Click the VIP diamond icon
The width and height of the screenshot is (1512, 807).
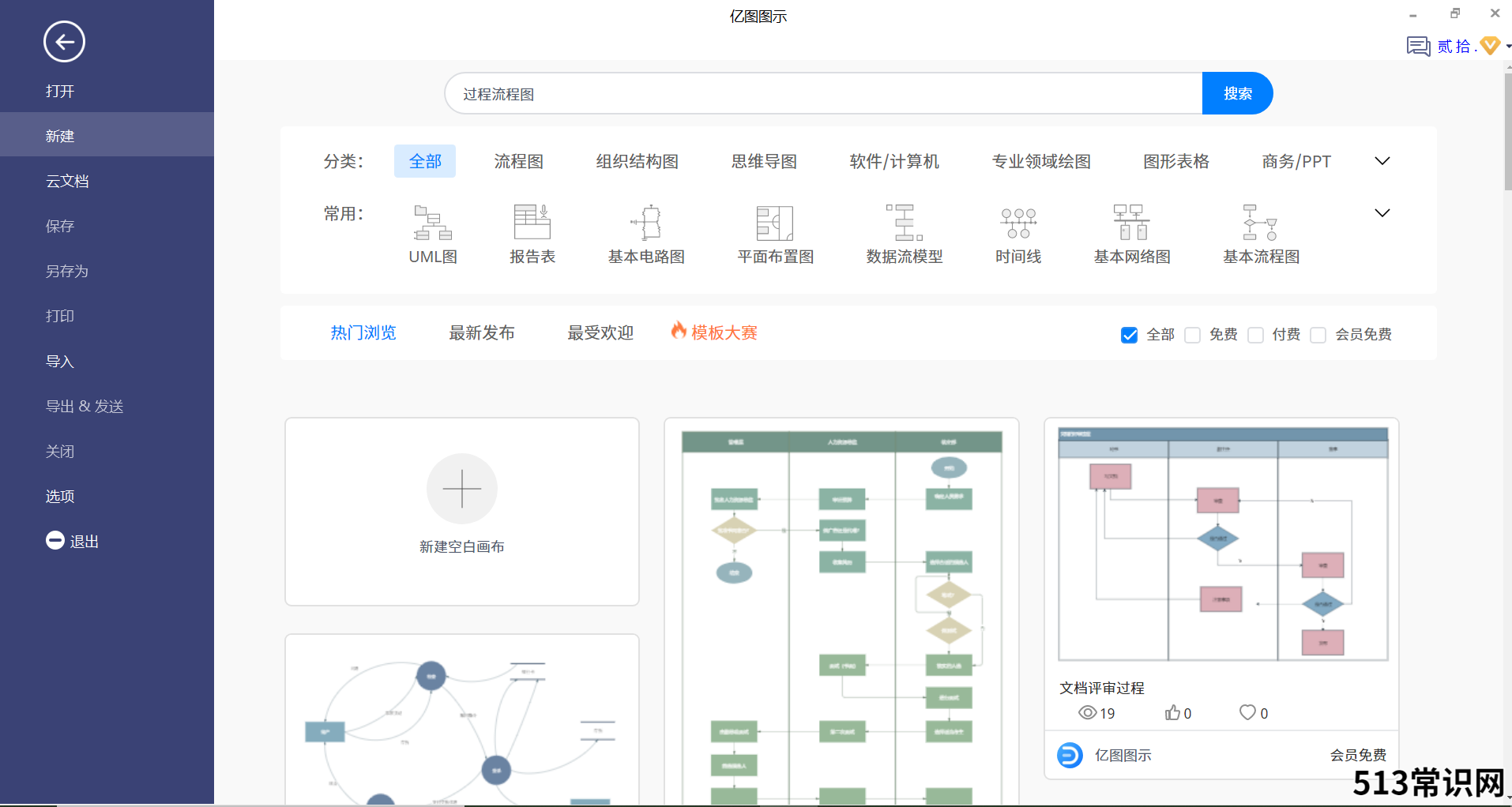(x=1490, y=46)
